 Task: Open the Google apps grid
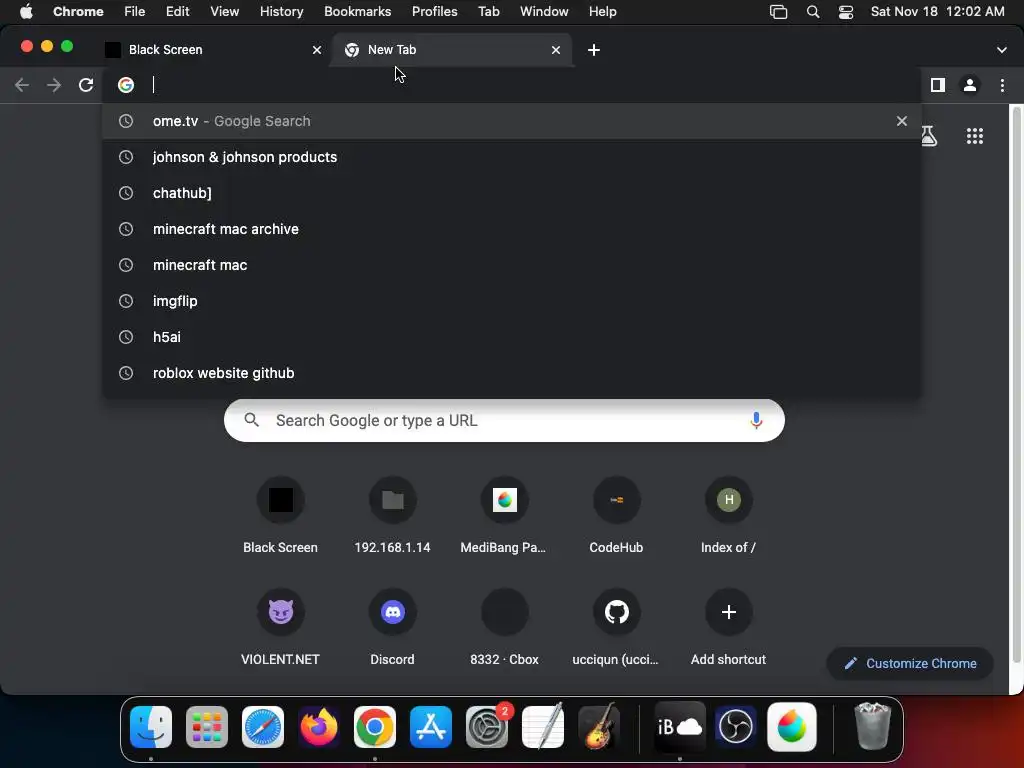click(974, 136)
